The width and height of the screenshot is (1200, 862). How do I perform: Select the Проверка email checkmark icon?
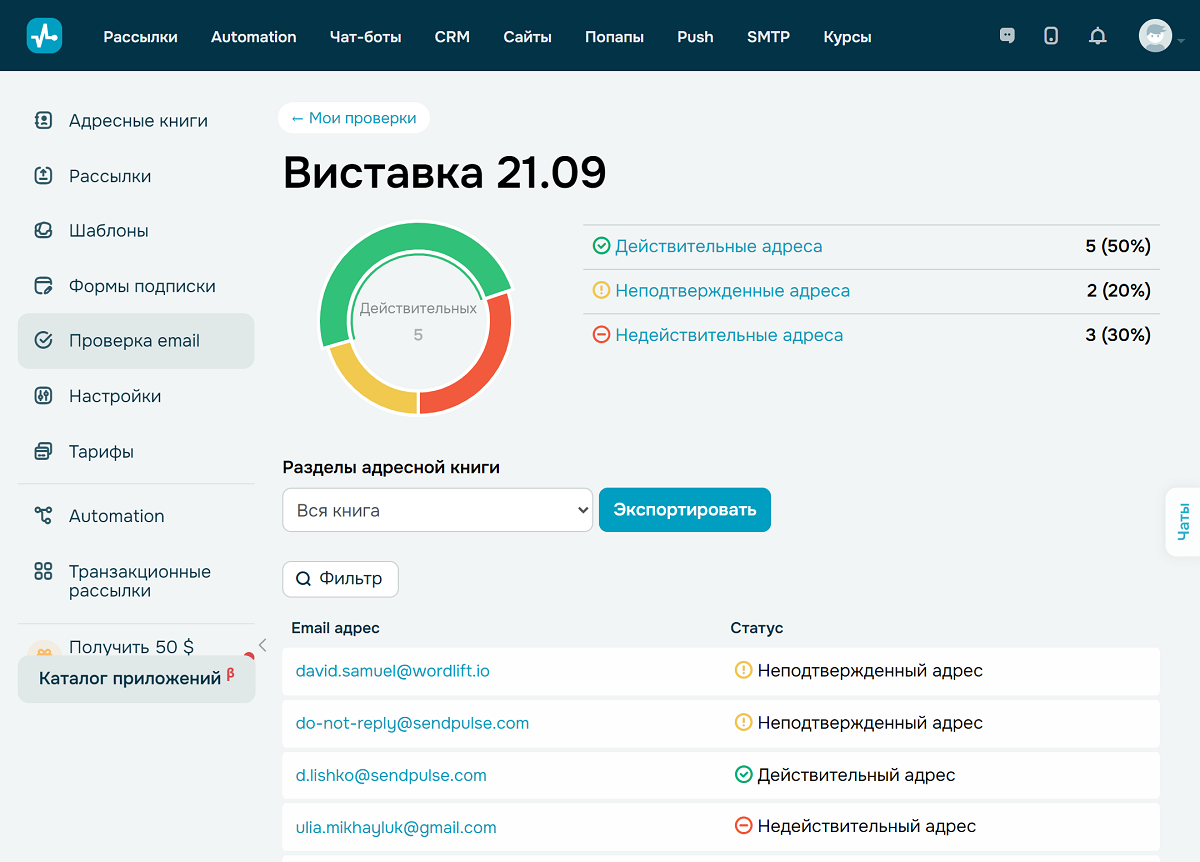click(41, 340)
